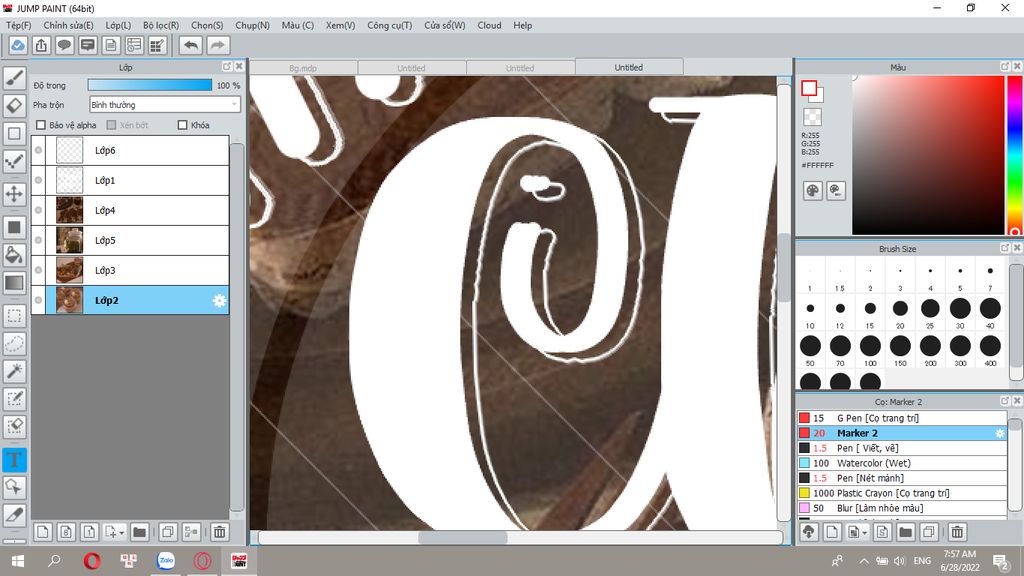Toggle the Khóa checkbox

pyautogui.click(x=183, y=125)
